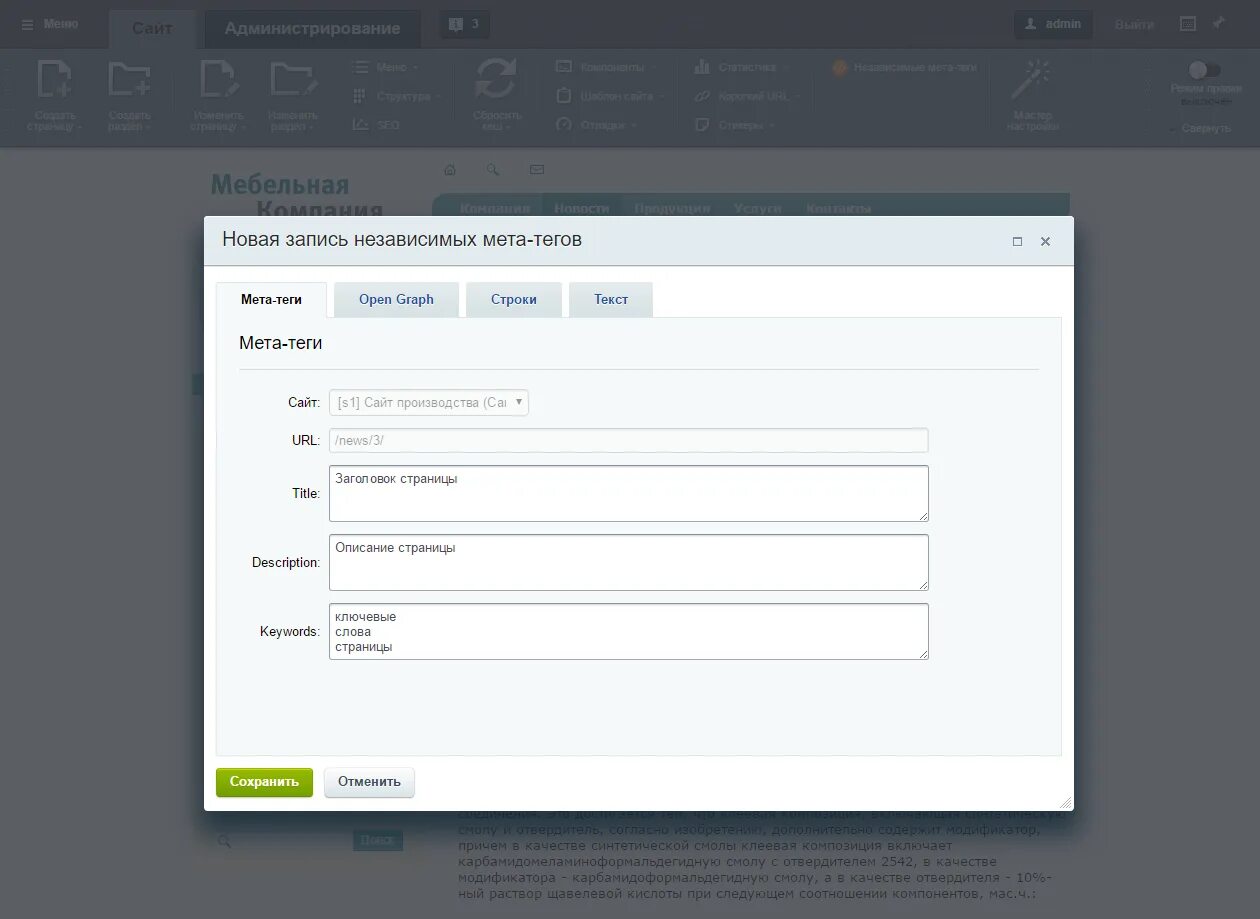
Task: Open the dropdown arrow next to Статистика
Action: point(785,68)
